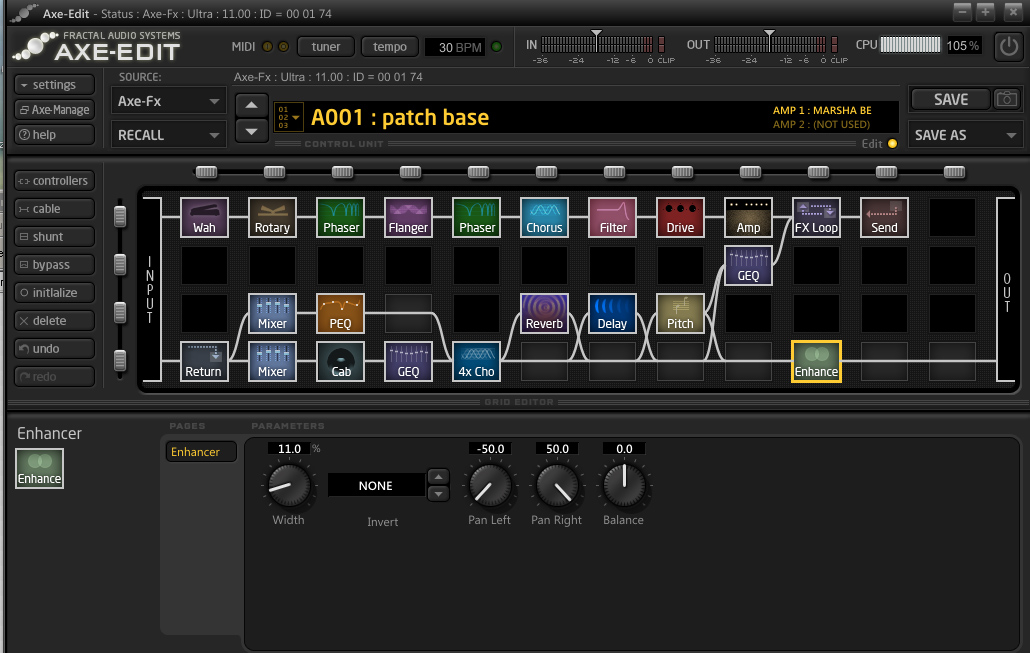Select the Chorus effect block
The image size is (1030, 653).
tap(544, 216)
